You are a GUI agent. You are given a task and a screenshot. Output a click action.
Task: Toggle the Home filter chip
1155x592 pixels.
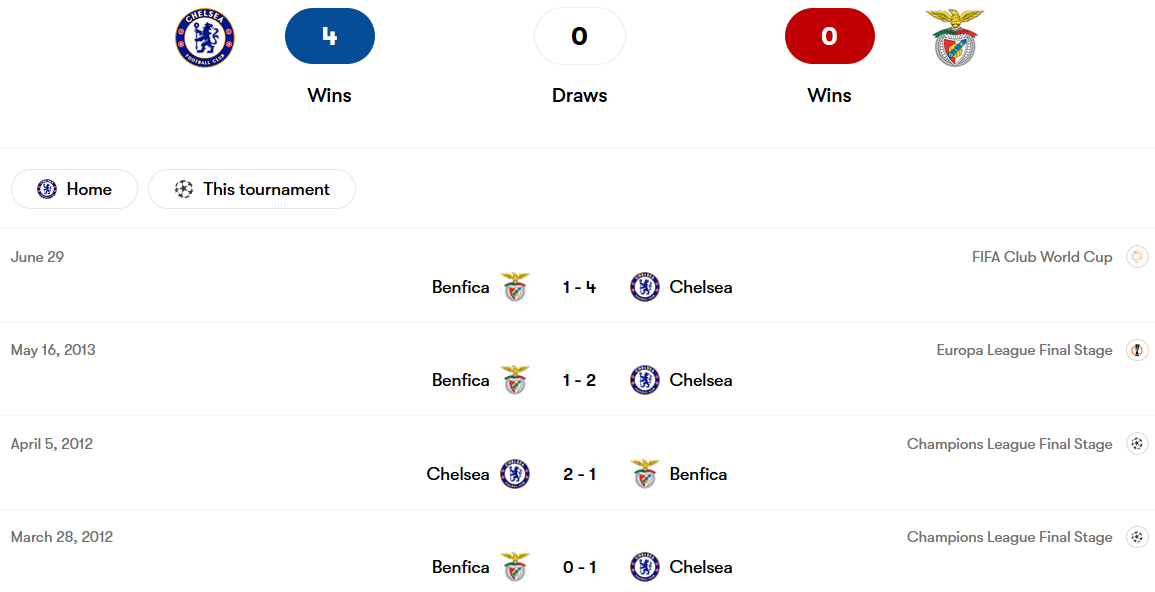point(74,189)
